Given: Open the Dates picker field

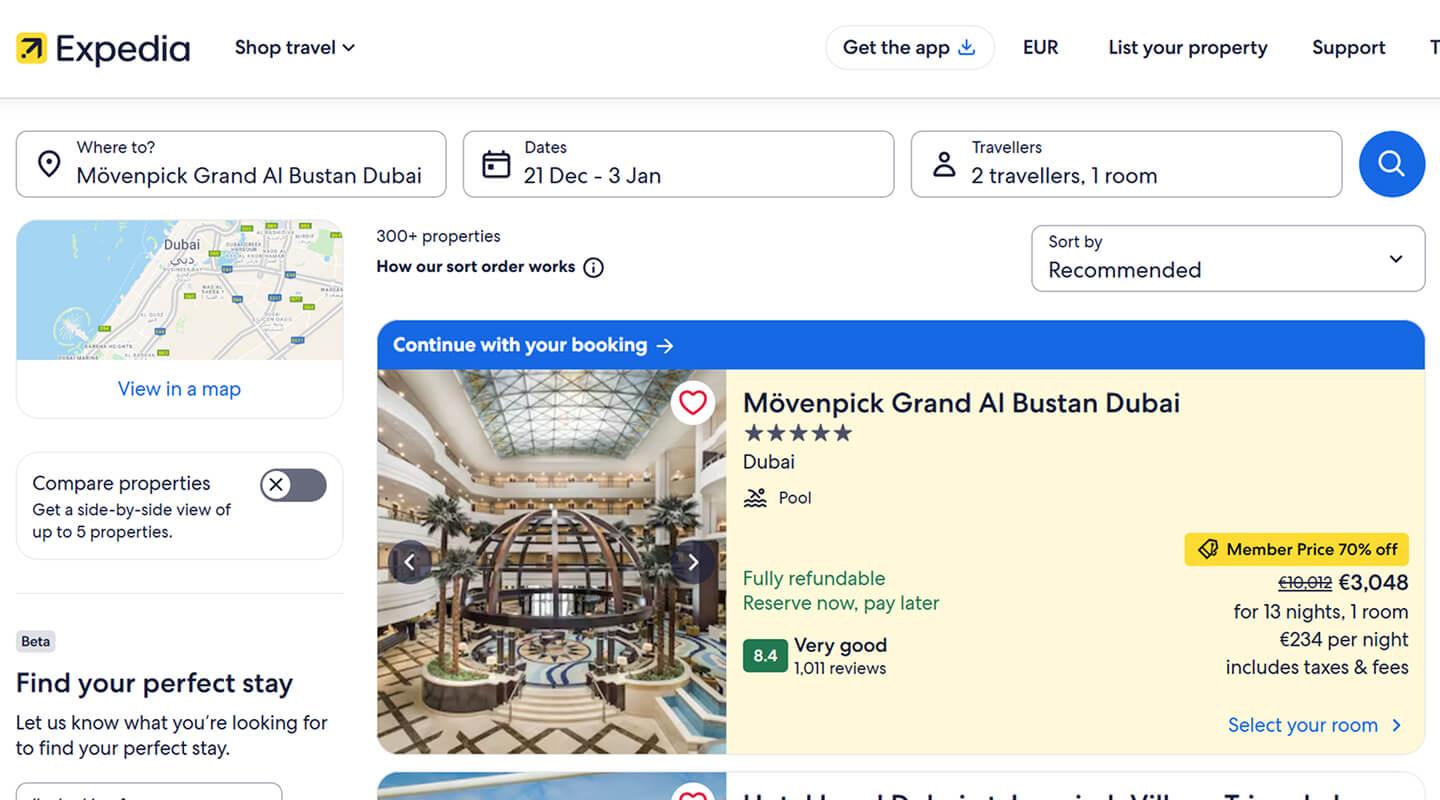Looking at the screenshot, I should click(x=678, y=164).
